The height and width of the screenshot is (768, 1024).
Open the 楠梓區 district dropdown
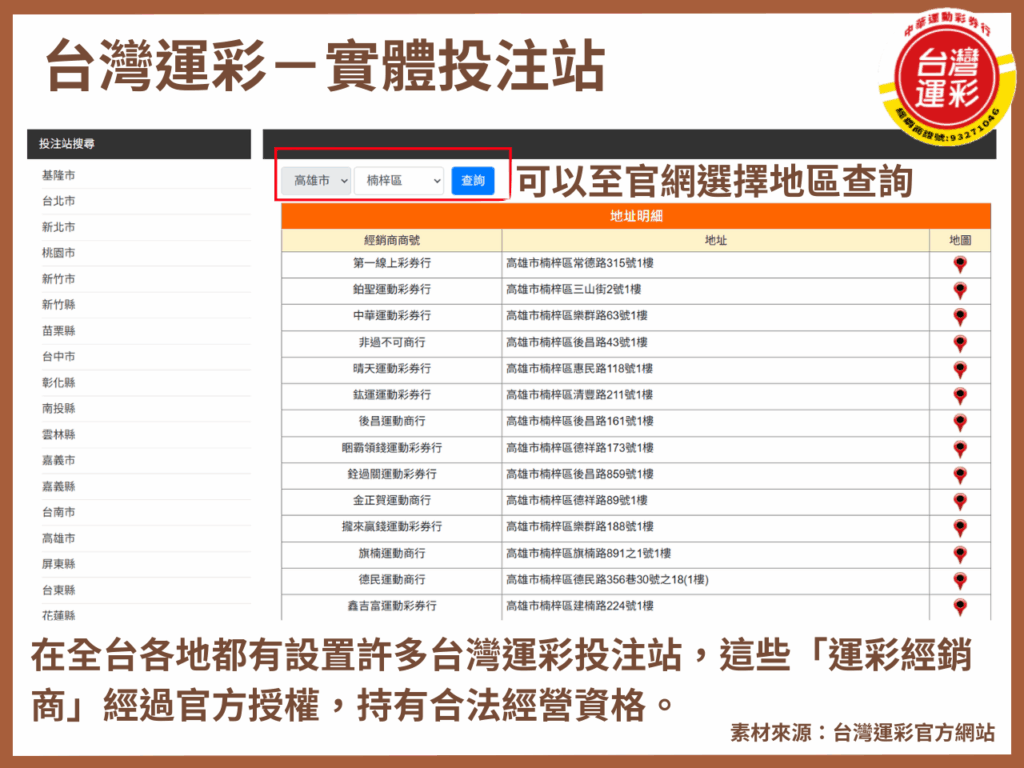399,181
